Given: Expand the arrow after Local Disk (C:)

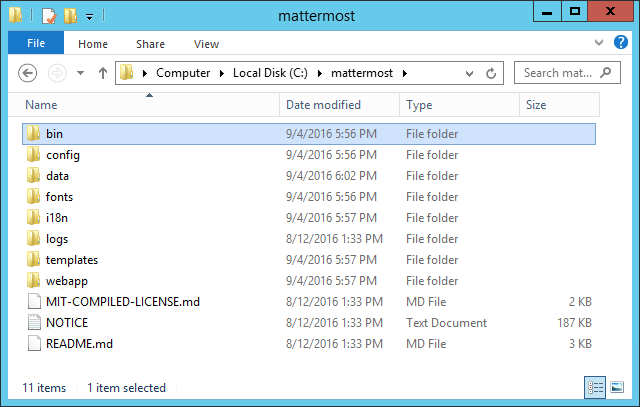Looking at the screenshot, I should click(320, 73).
